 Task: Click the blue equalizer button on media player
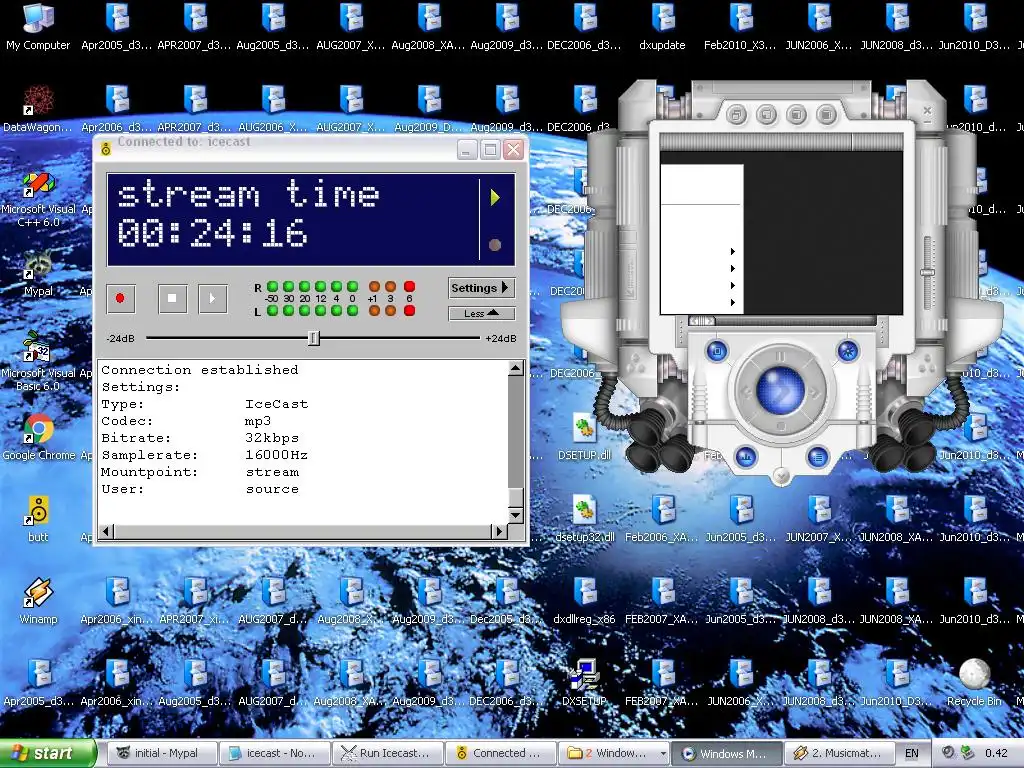[746, 456]
